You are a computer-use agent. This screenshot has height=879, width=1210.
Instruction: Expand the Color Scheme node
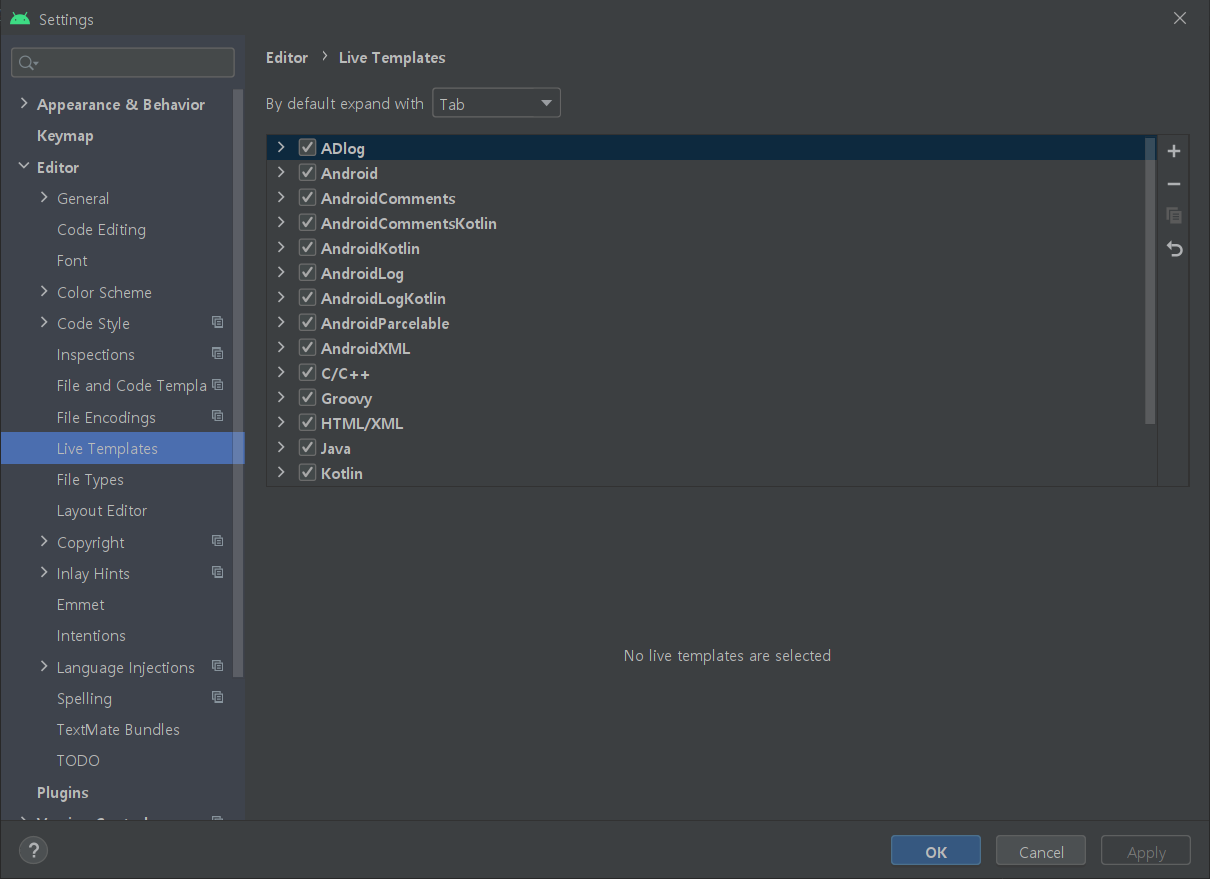coord(44,292)
